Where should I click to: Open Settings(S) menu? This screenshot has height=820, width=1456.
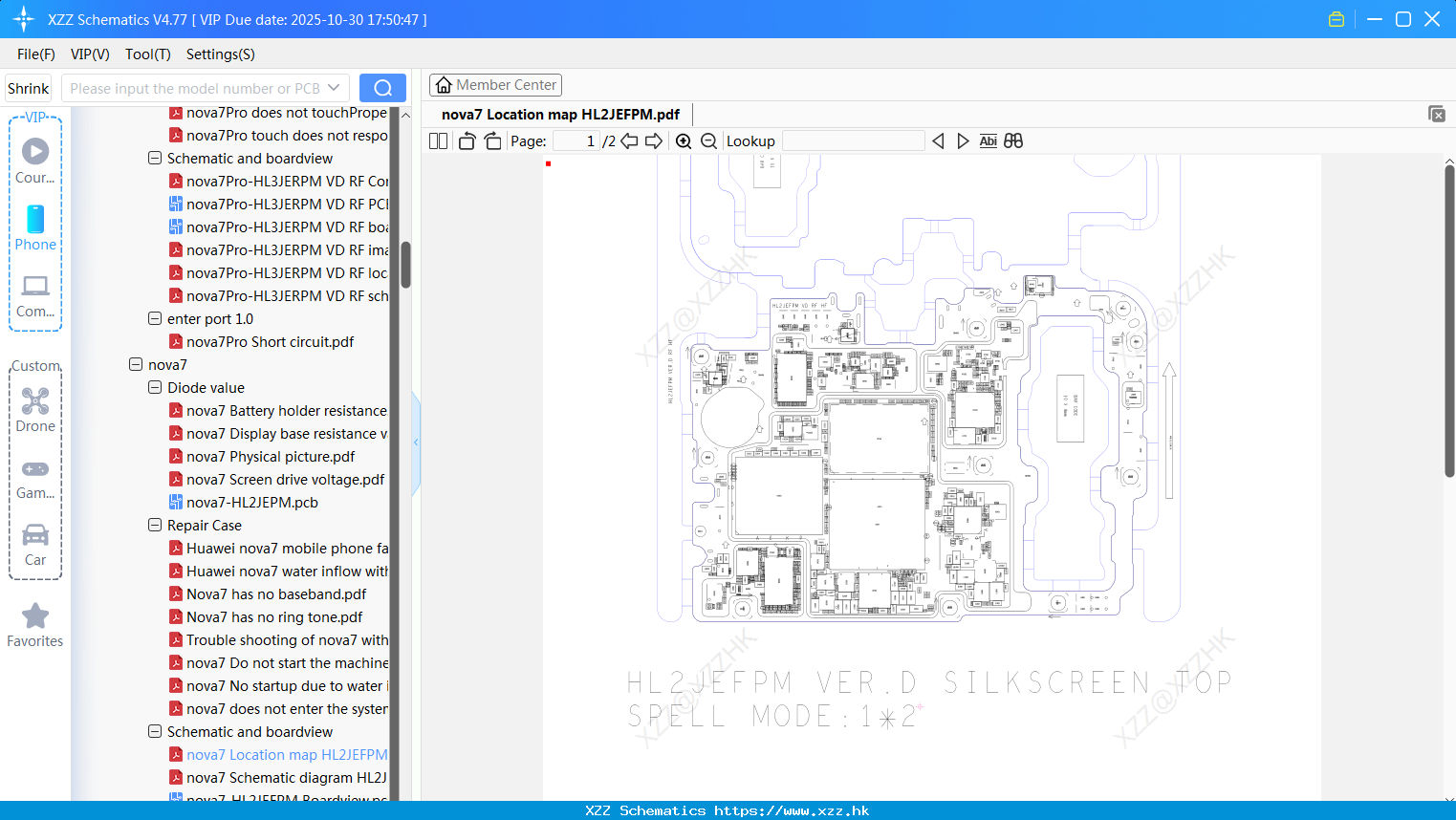[x=221, y=54]
